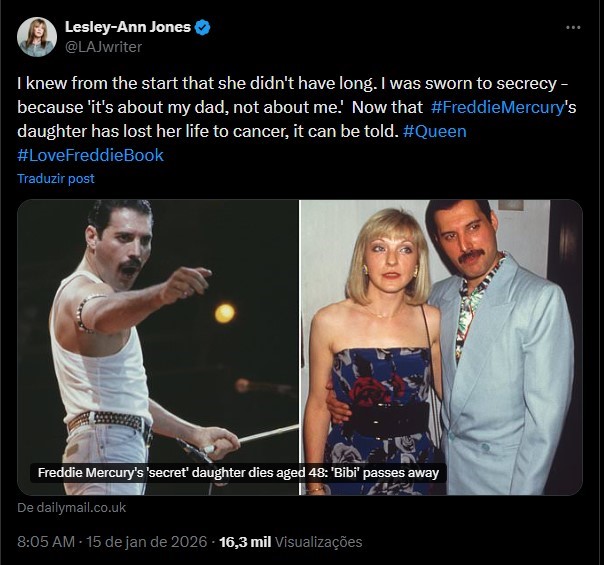The width and height of the screenshot is (604, 565).
Task: Click the blue verified badge
Action: click(203, 28)
